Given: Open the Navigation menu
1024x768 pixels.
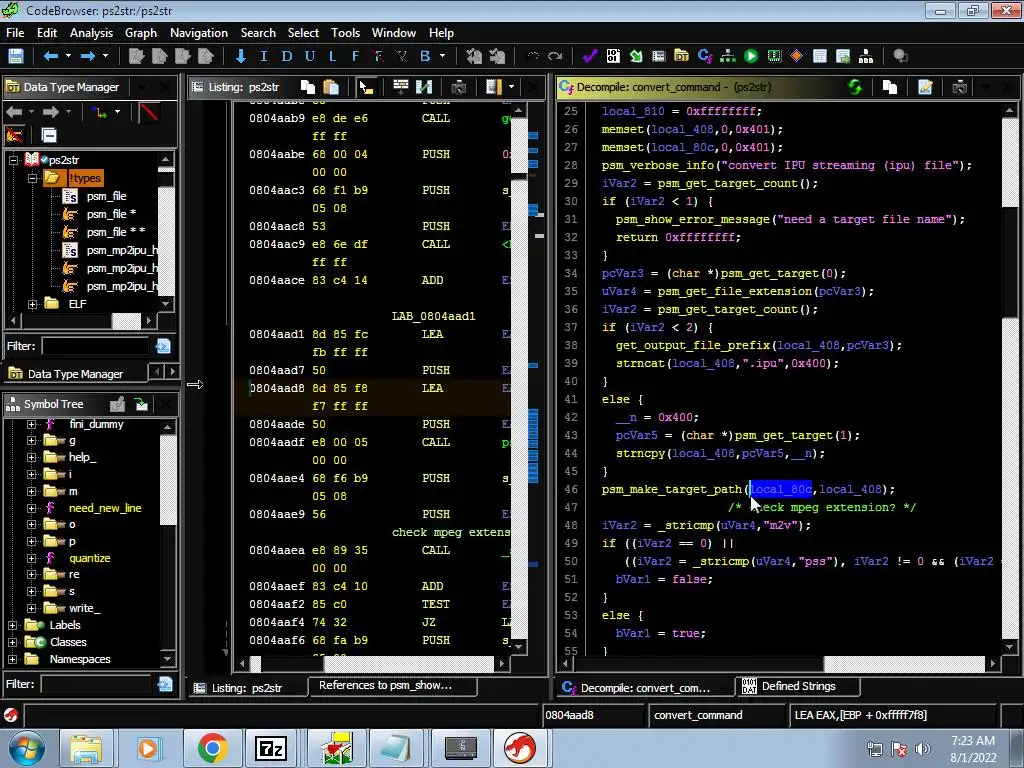Looking at the screenshot, I should pyautogui.click(x=199, y=33).
